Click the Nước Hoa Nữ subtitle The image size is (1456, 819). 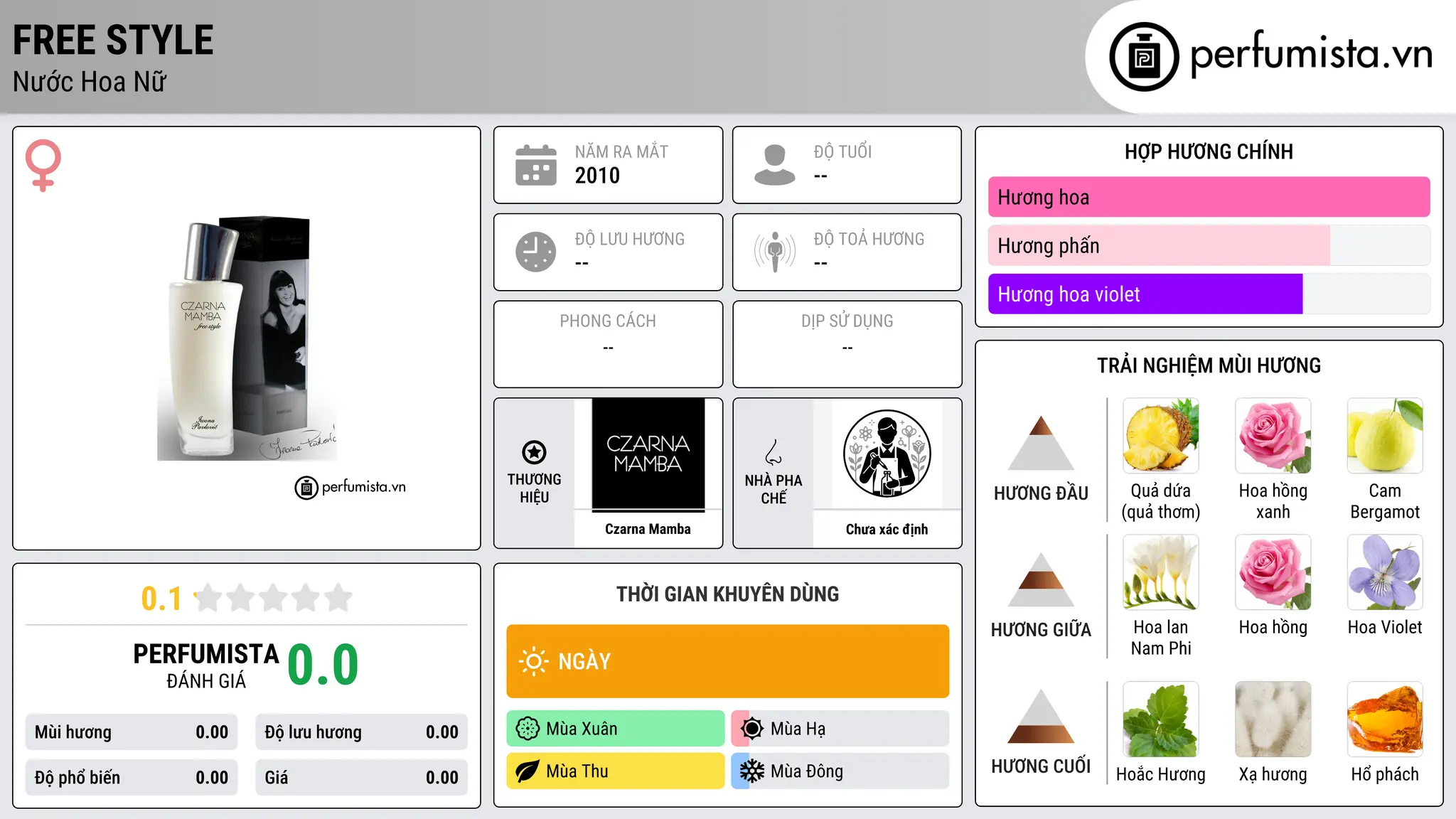coord(90,82)
